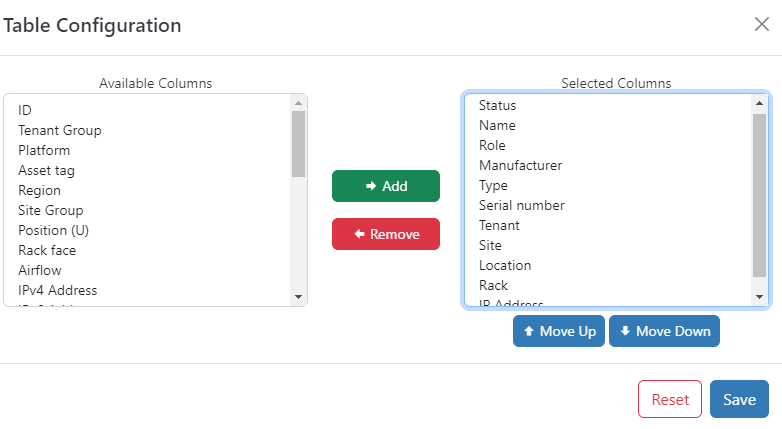
Task: Click the green Add button
Action: tap(386, 186)
